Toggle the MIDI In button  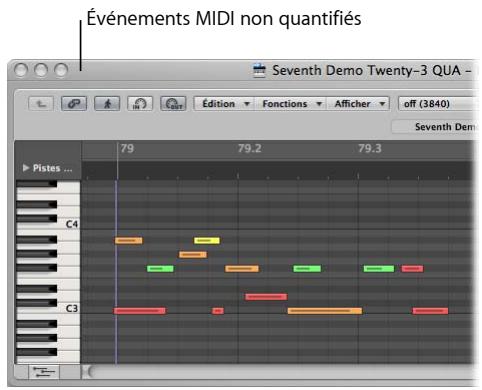click(140, 104)
